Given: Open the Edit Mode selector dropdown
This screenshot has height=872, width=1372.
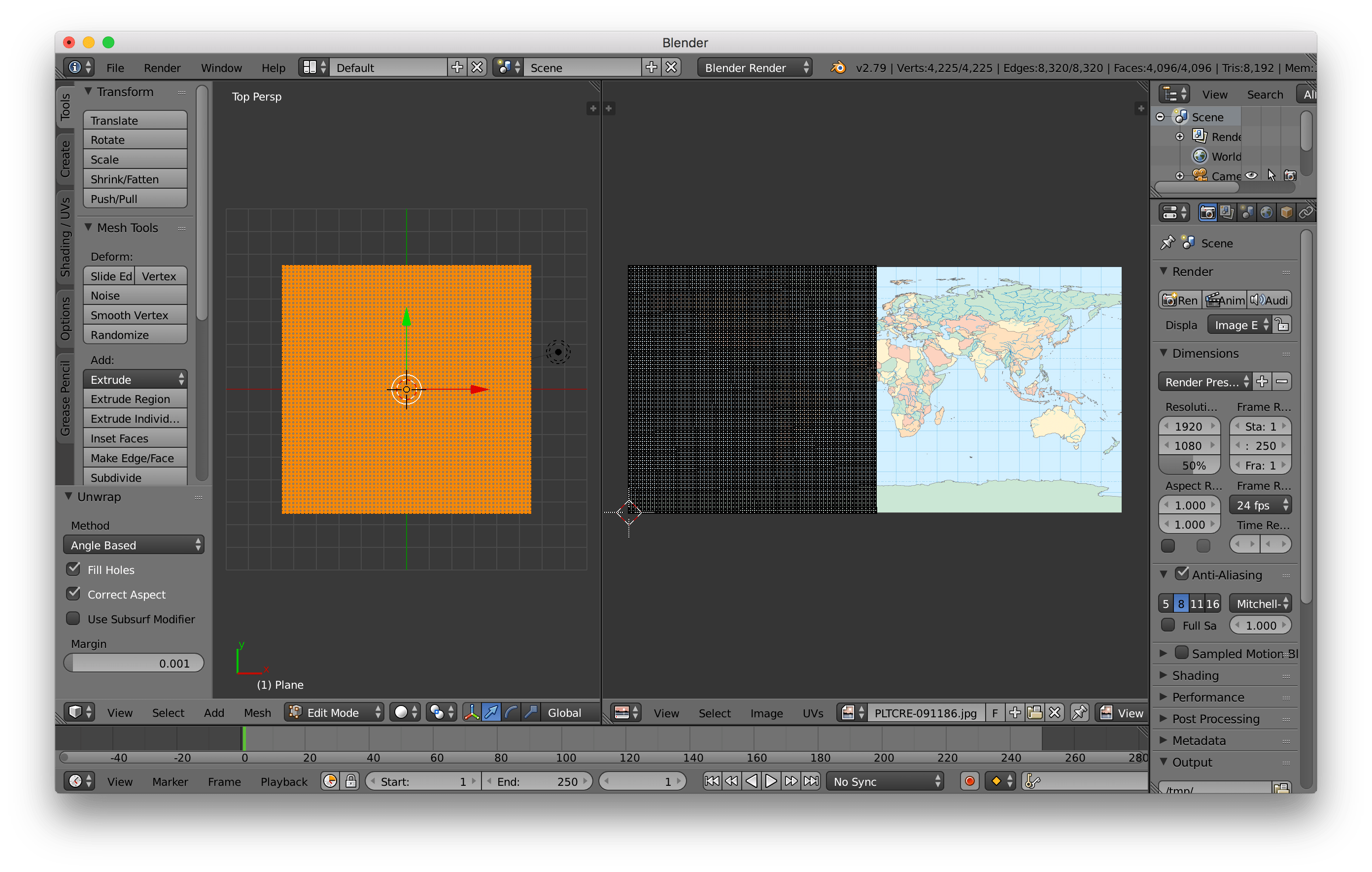Looking at the screenshot, I should coord(335,712).
